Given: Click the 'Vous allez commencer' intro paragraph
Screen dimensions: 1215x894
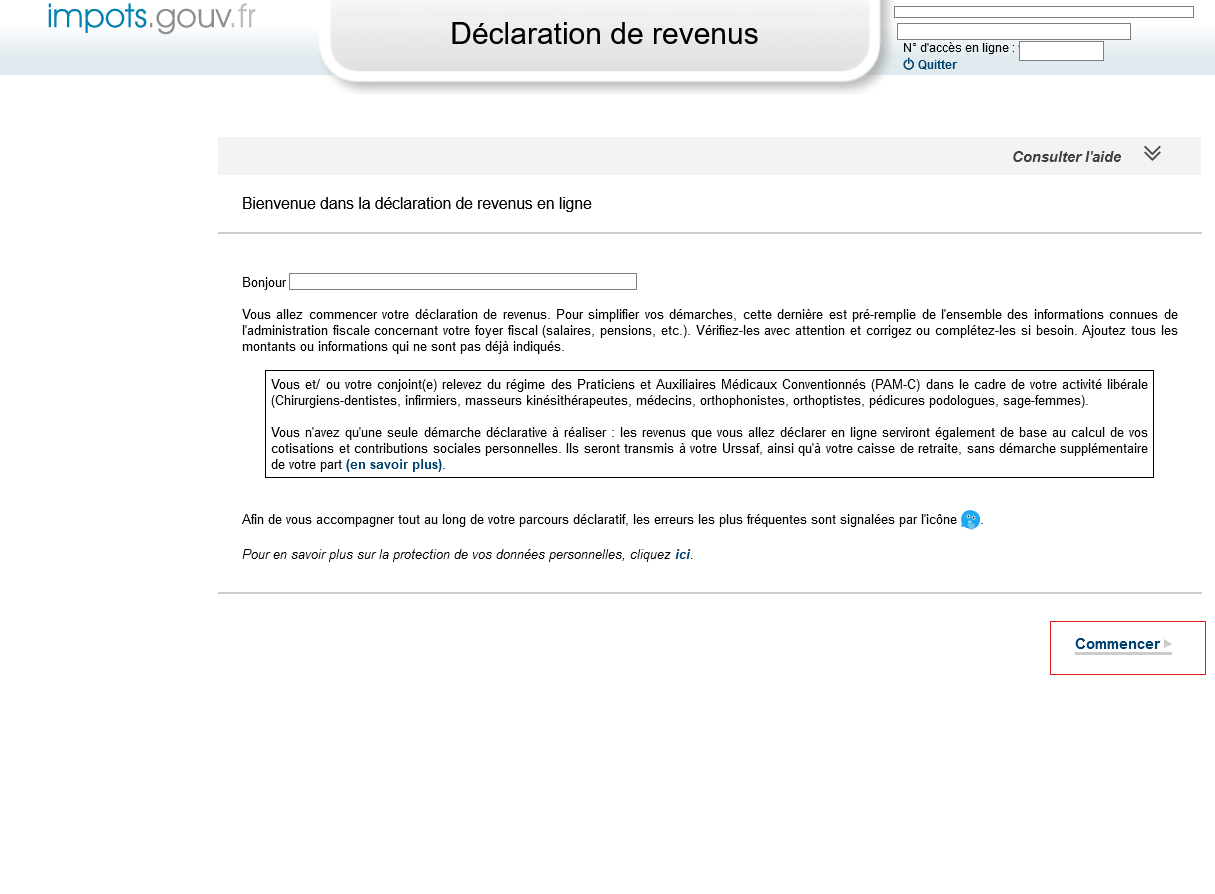Looking at the screenshot, I should point(709,330).
